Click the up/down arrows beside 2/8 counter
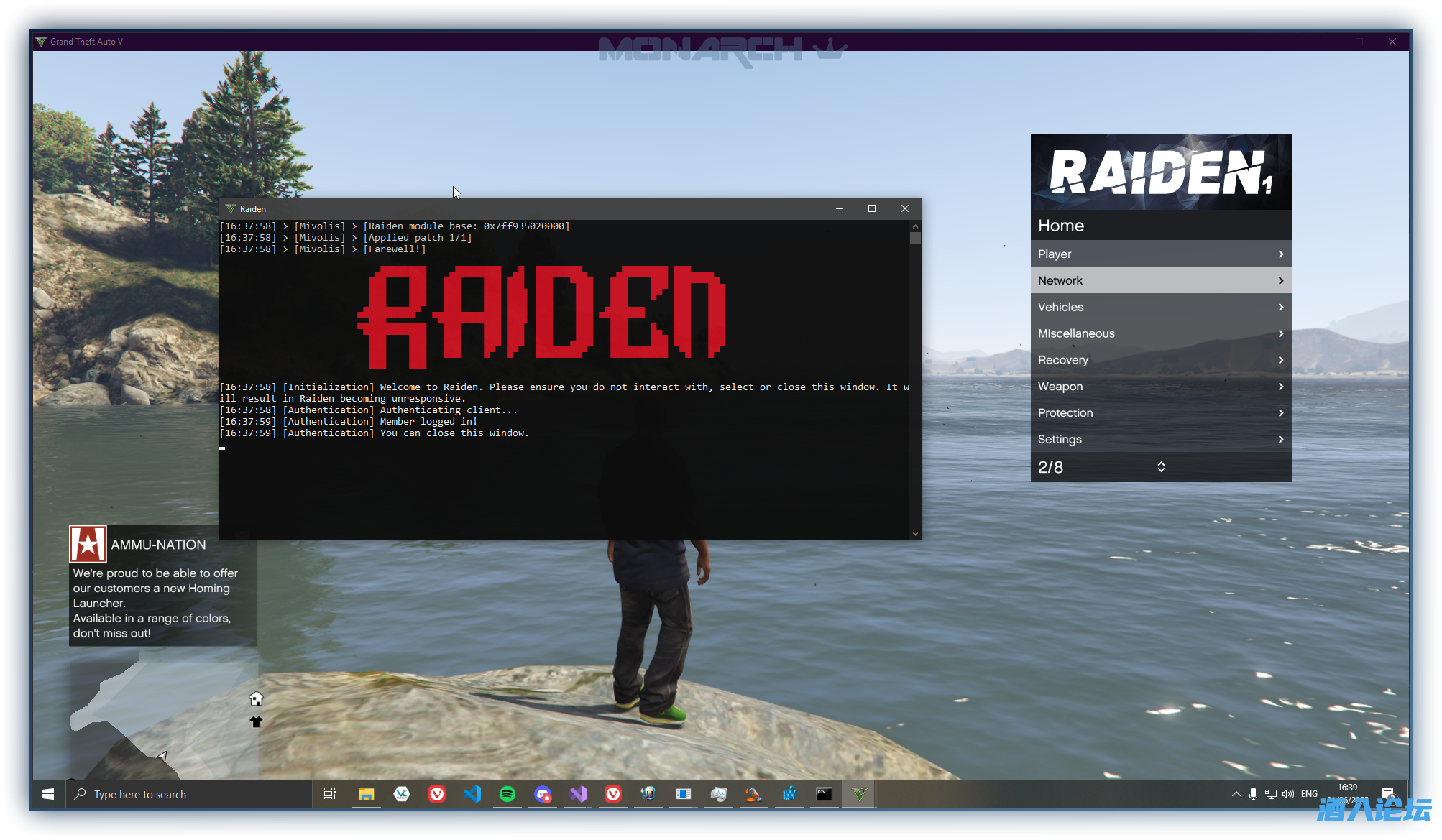 click(x=1161, y=467)
